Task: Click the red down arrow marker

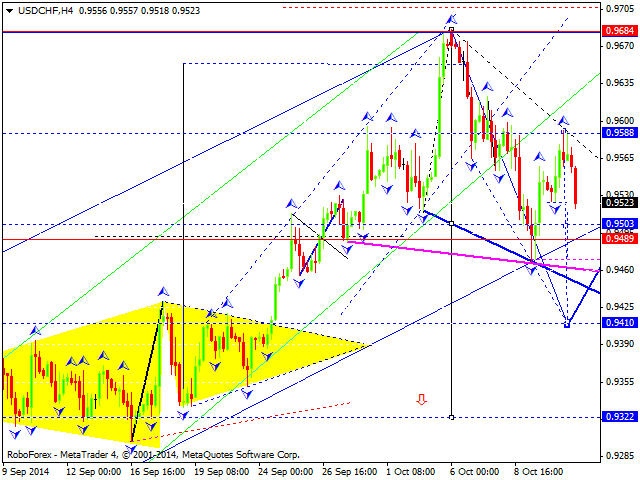Action: (x=422, y=399)
